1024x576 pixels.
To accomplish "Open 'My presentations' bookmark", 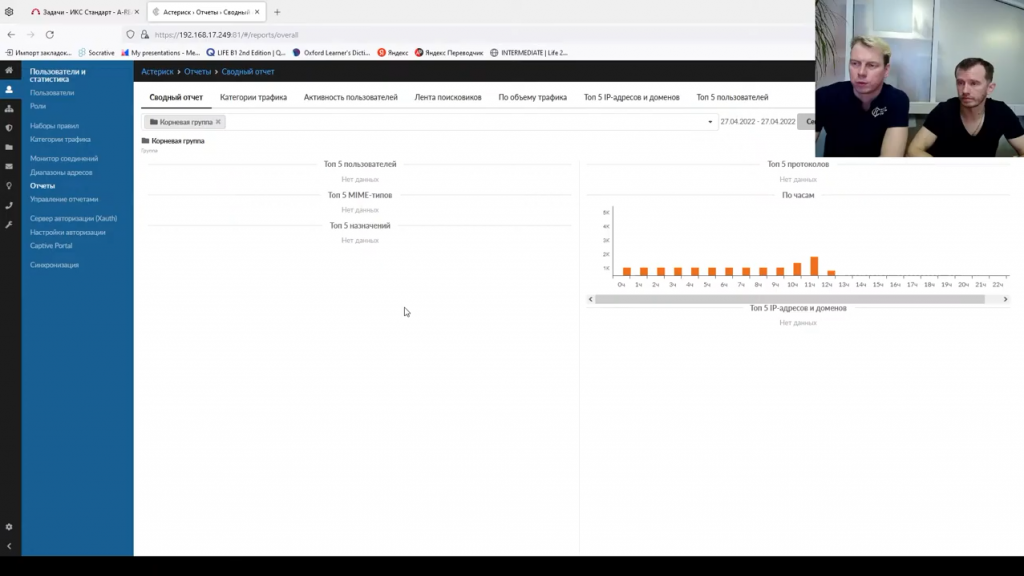I will point(161,53).
